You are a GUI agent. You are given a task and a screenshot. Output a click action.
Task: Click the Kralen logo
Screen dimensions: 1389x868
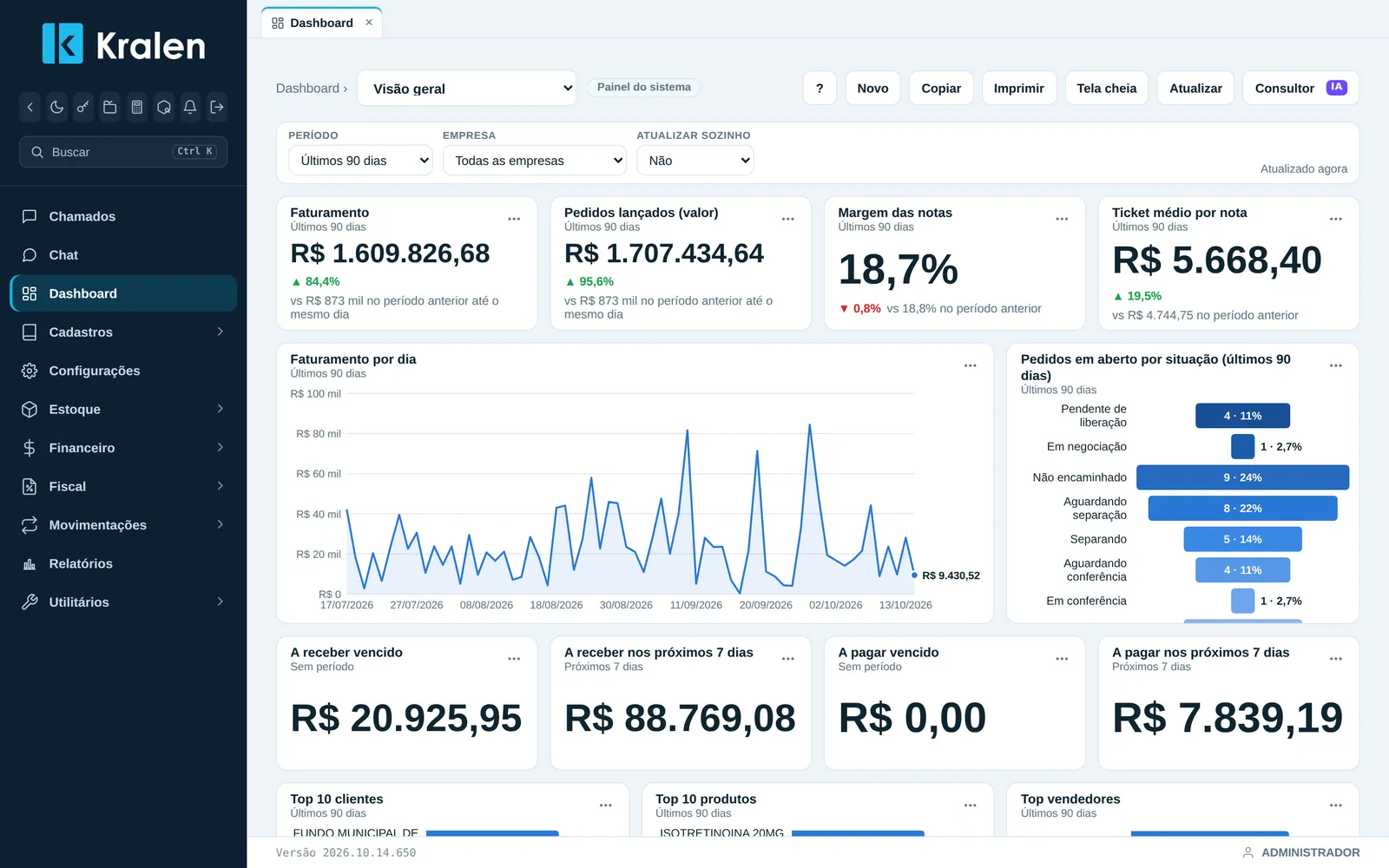pyautogui.click(x=124, y=44)
